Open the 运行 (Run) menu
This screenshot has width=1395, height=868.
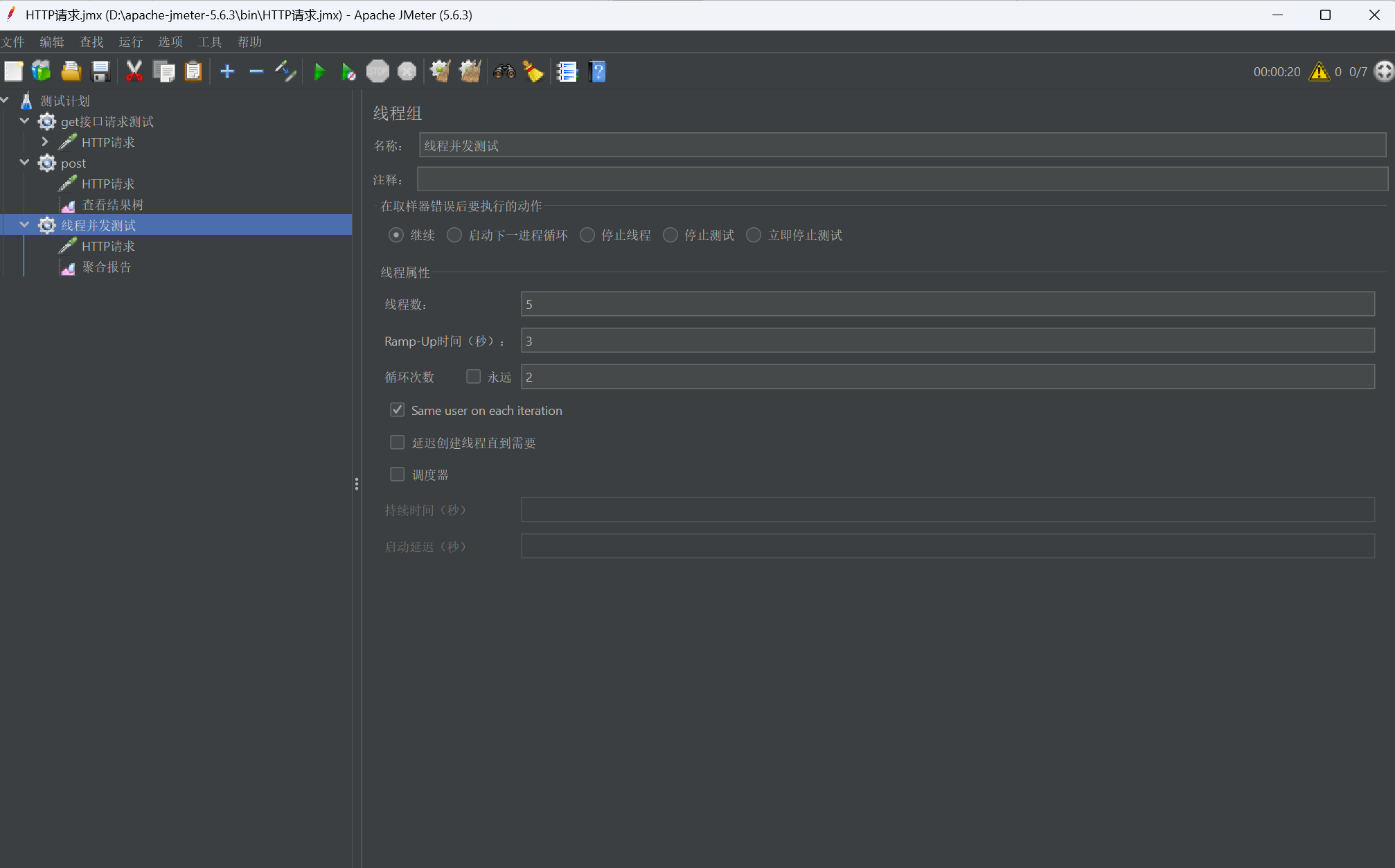(130, 42)
